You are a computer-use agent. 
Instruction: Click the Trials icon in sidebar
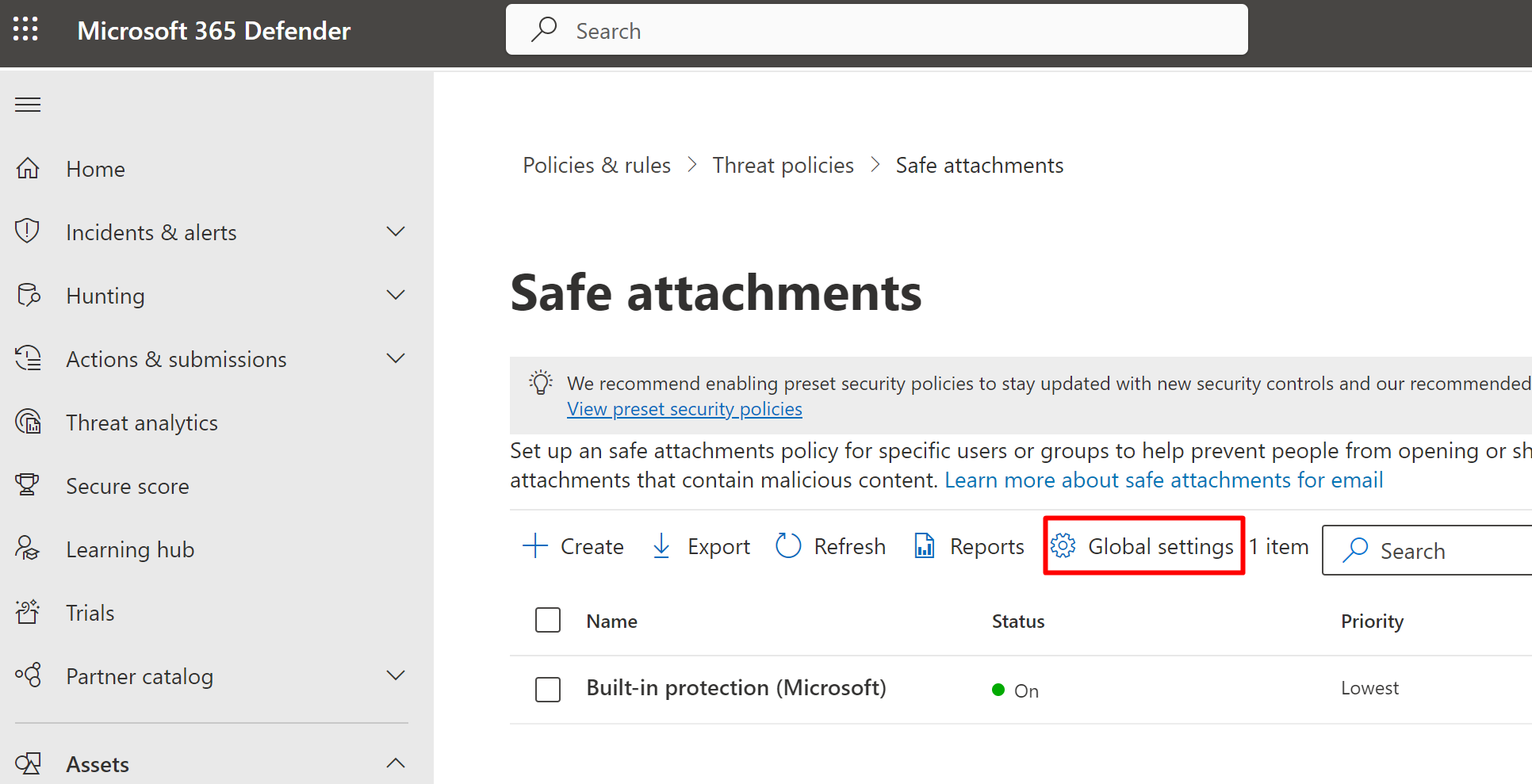28,612
